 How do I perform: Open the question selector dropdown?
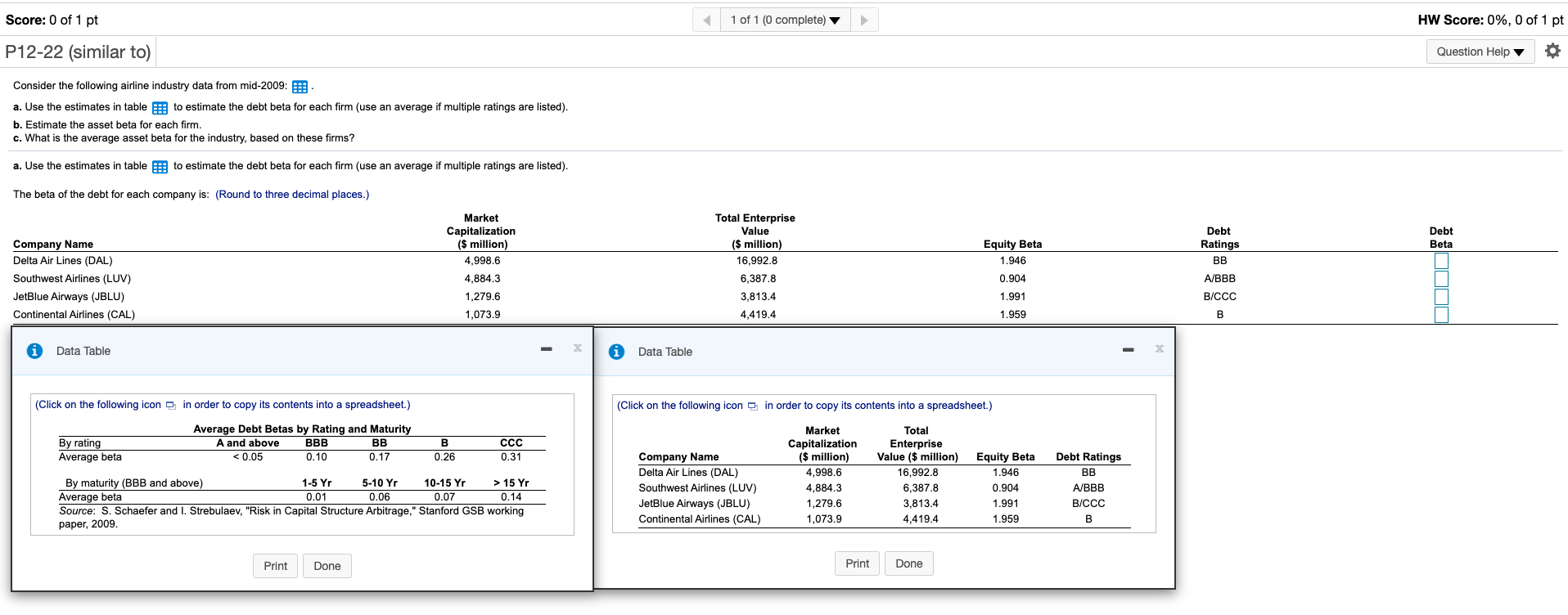[x=786, y=20]
